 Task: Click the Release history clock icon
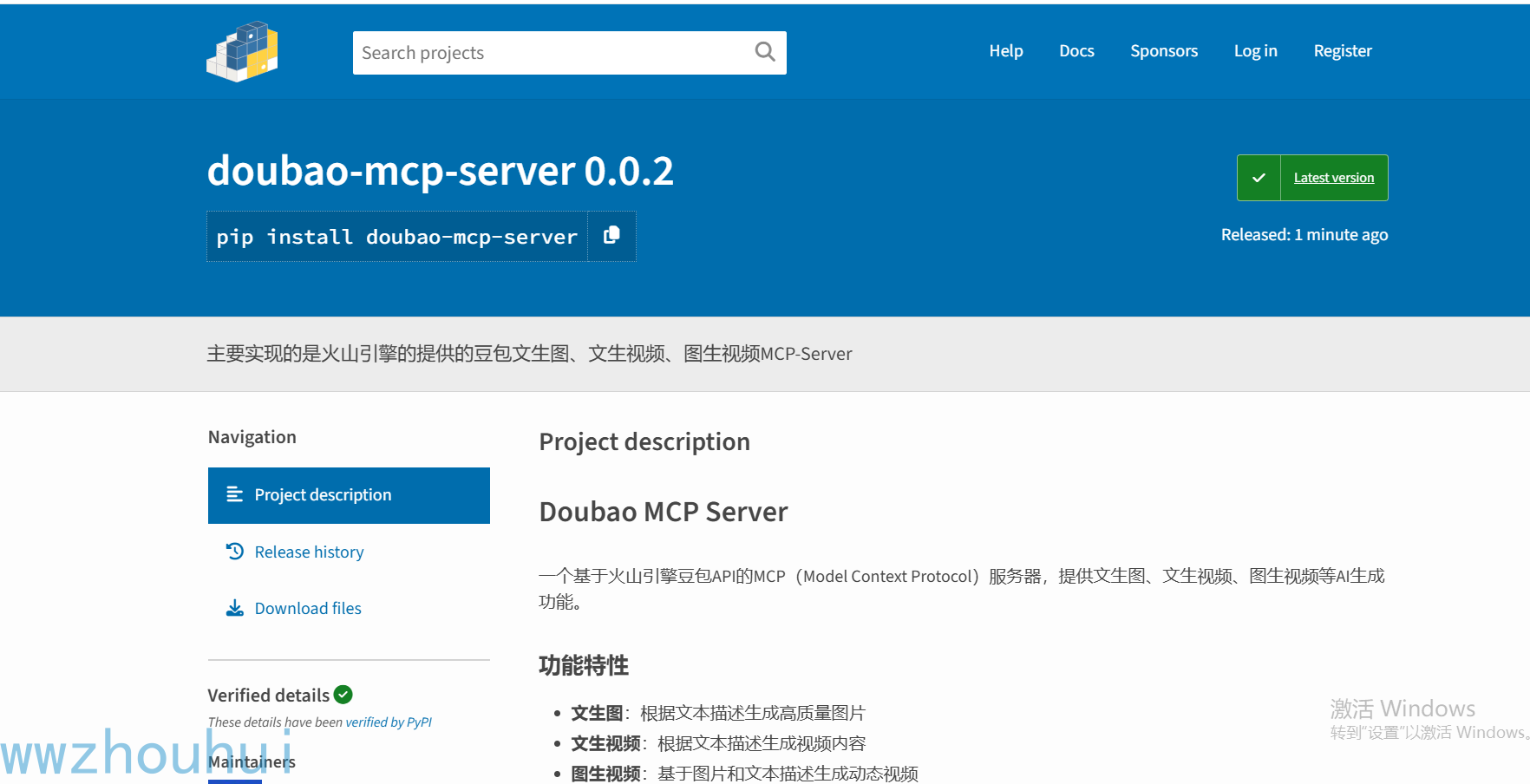(x=234, y=552)
